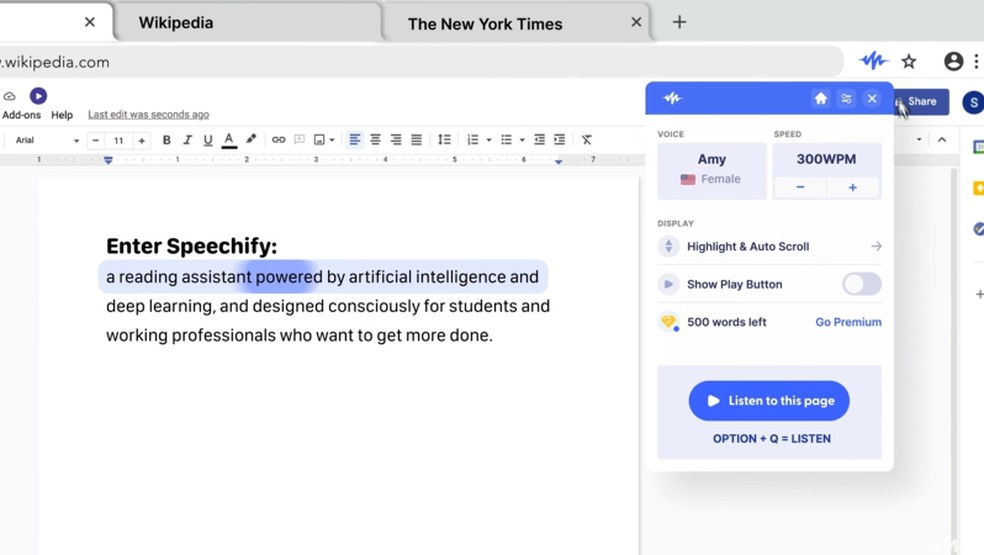Go to Speechify home via house icon
Screen dimensions: 984x555
point(820,99)
